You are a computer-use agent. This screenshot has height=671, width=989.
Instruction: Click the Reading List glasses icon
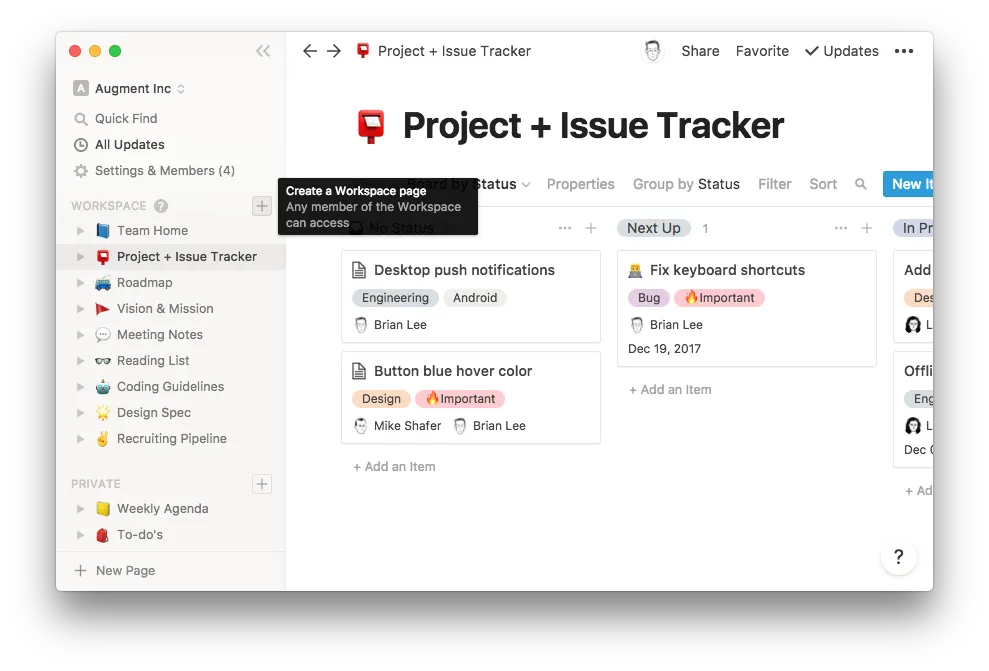pyautogui.click(x=103, y=361)
